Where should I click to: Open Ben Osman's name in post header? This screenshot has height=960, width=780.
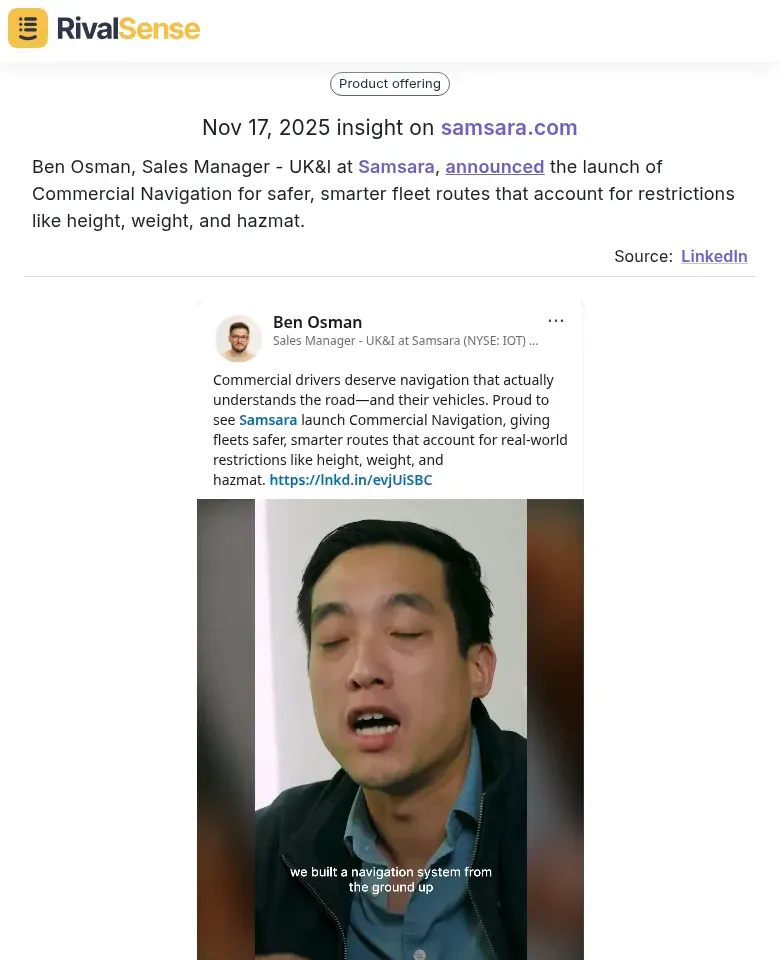point(317,322)
